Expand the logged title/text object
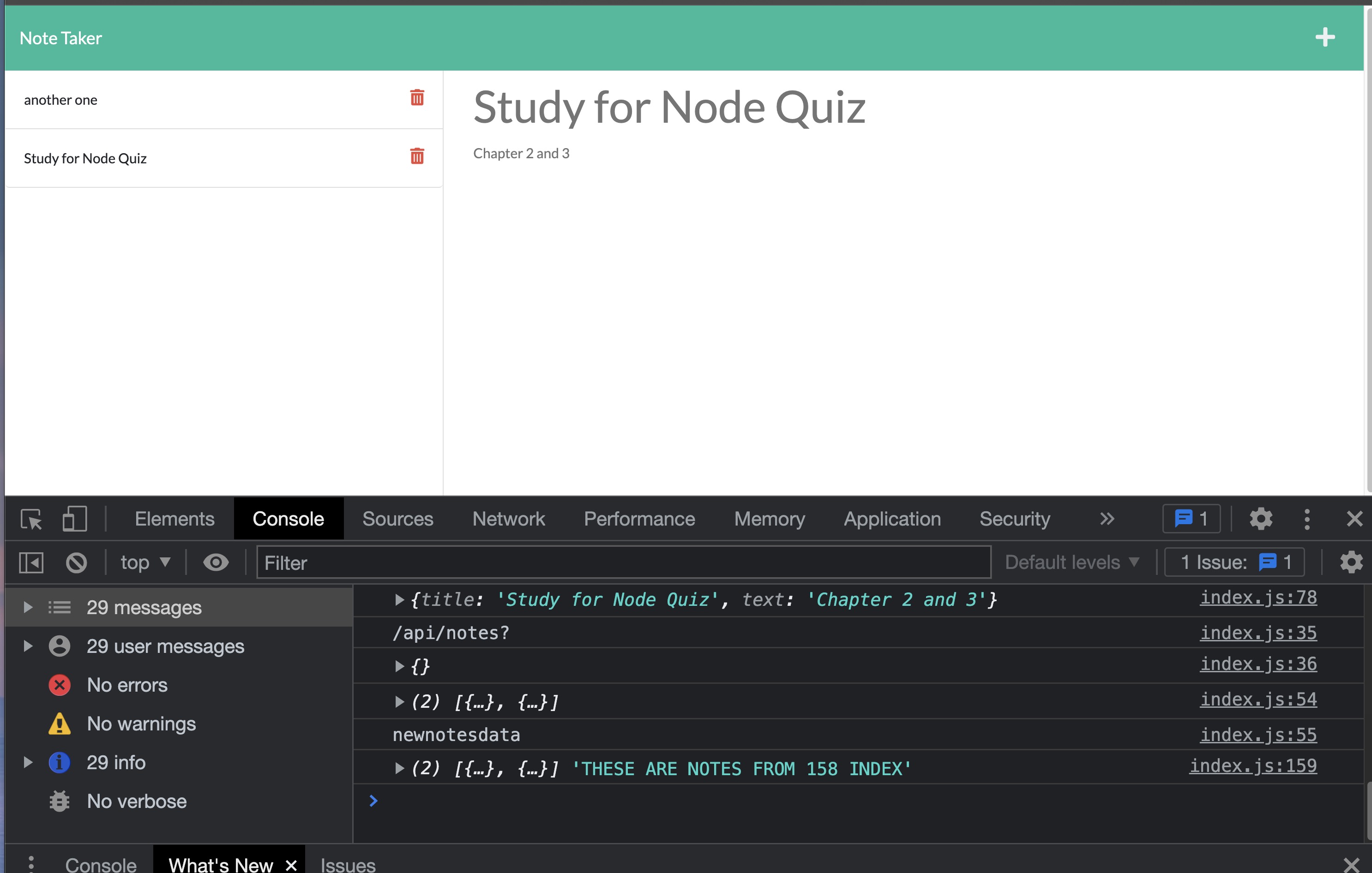 coord(399,600)
